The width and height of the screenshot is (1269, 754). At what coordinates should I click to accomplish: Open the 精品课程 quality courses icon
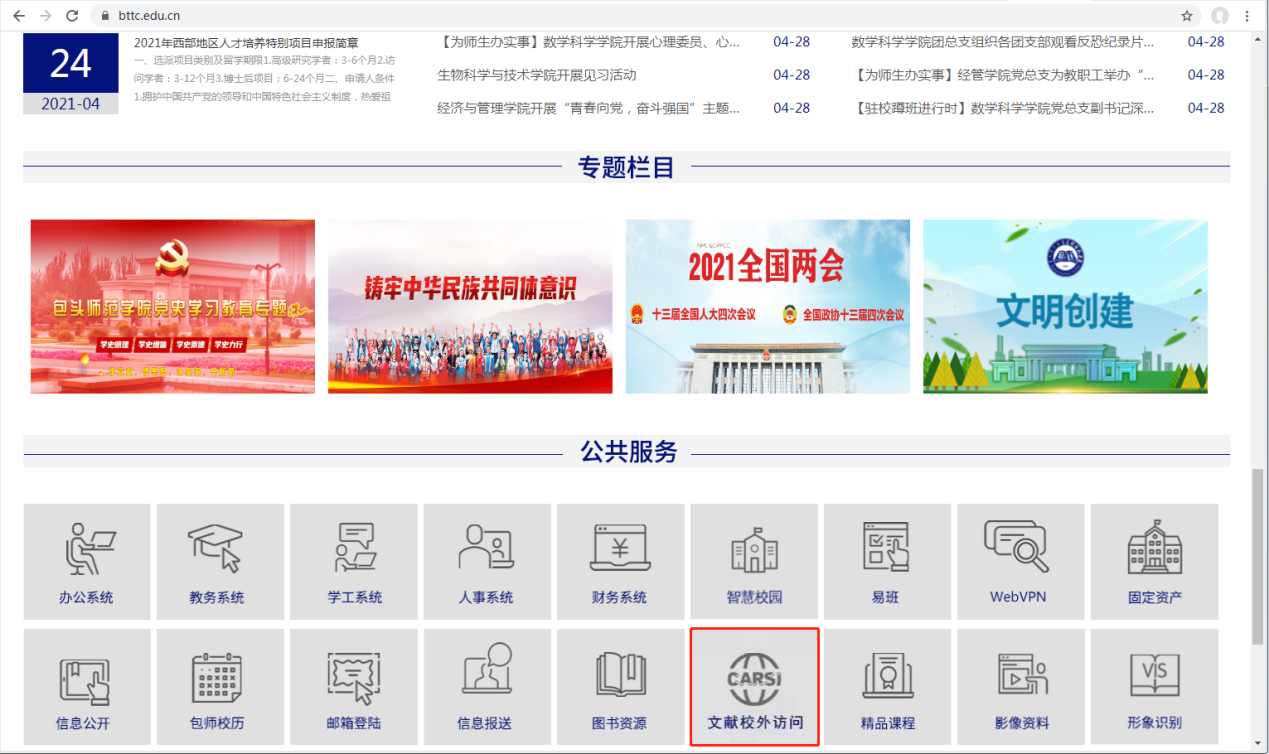887,687
